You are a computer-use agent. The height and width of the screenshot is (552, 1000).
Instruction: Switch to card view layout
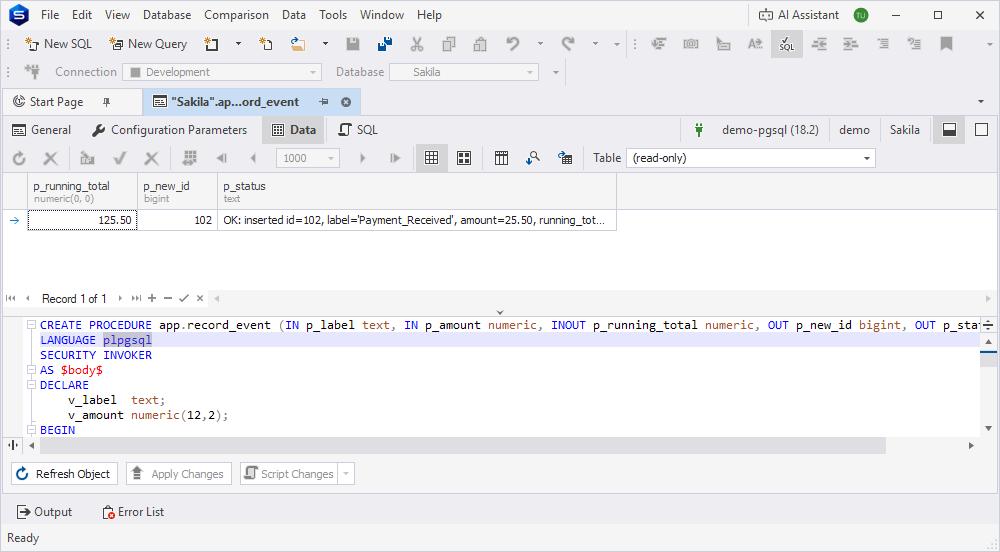point(464,158)
